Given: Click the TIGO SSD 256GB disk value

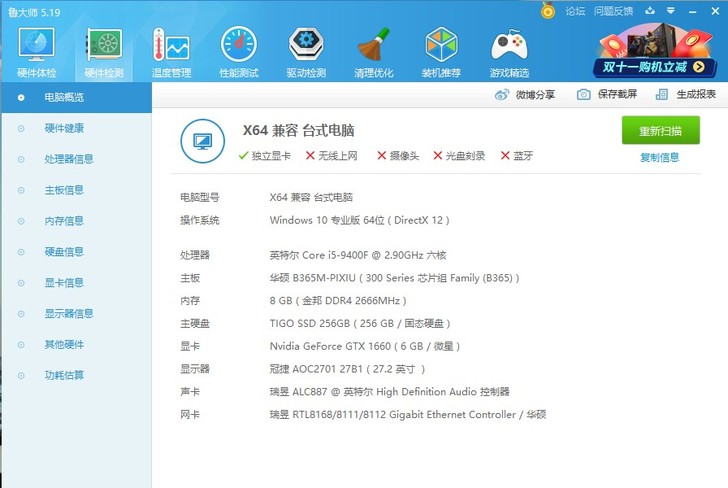Looking at the screenshot, I should point(360,324).
